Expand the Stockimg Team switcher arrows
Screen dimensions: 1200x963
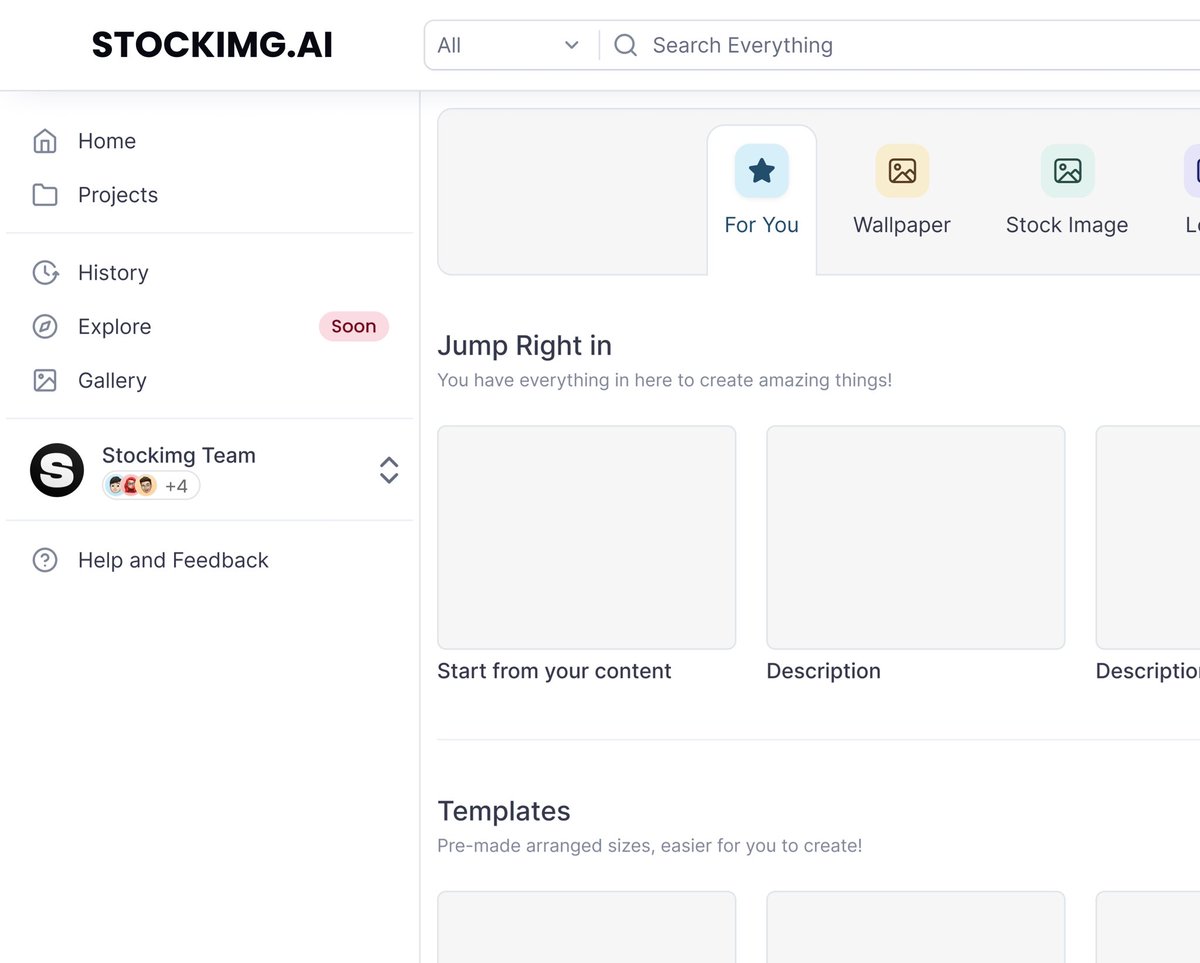coord(389,470)
